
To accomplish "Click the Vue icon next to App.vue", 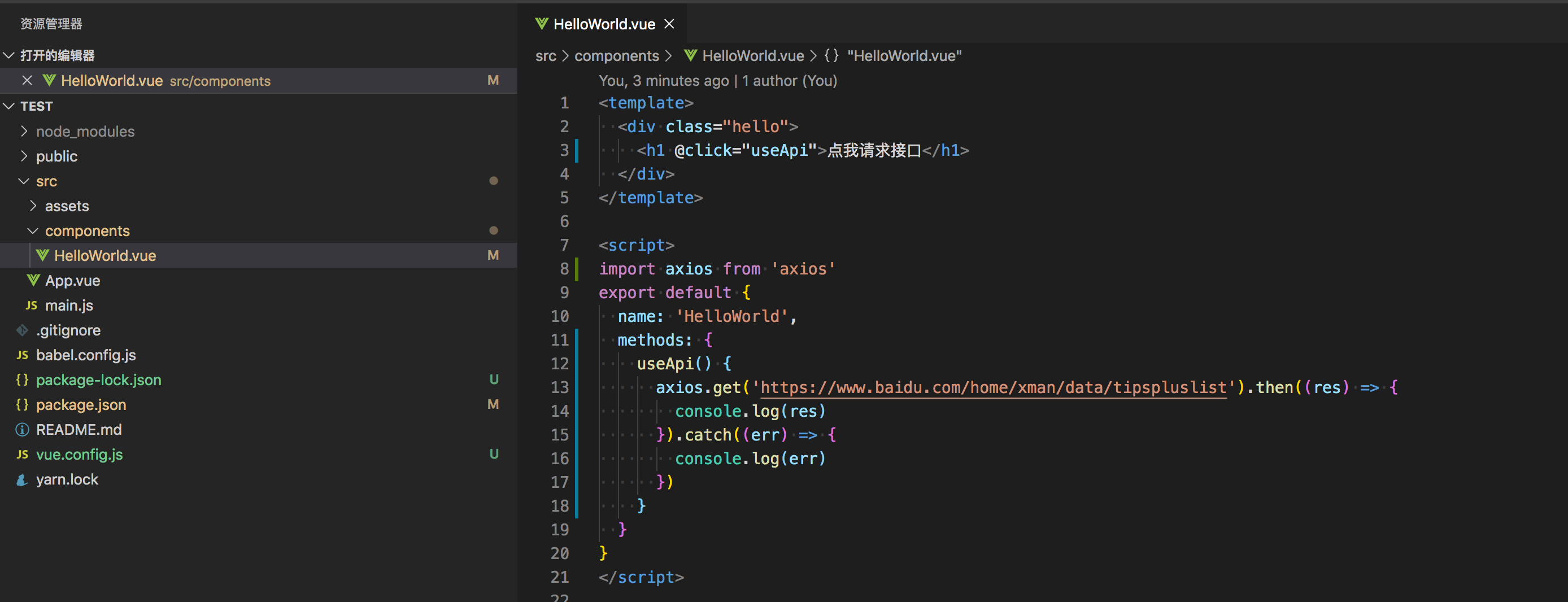I will click(33, 281).
